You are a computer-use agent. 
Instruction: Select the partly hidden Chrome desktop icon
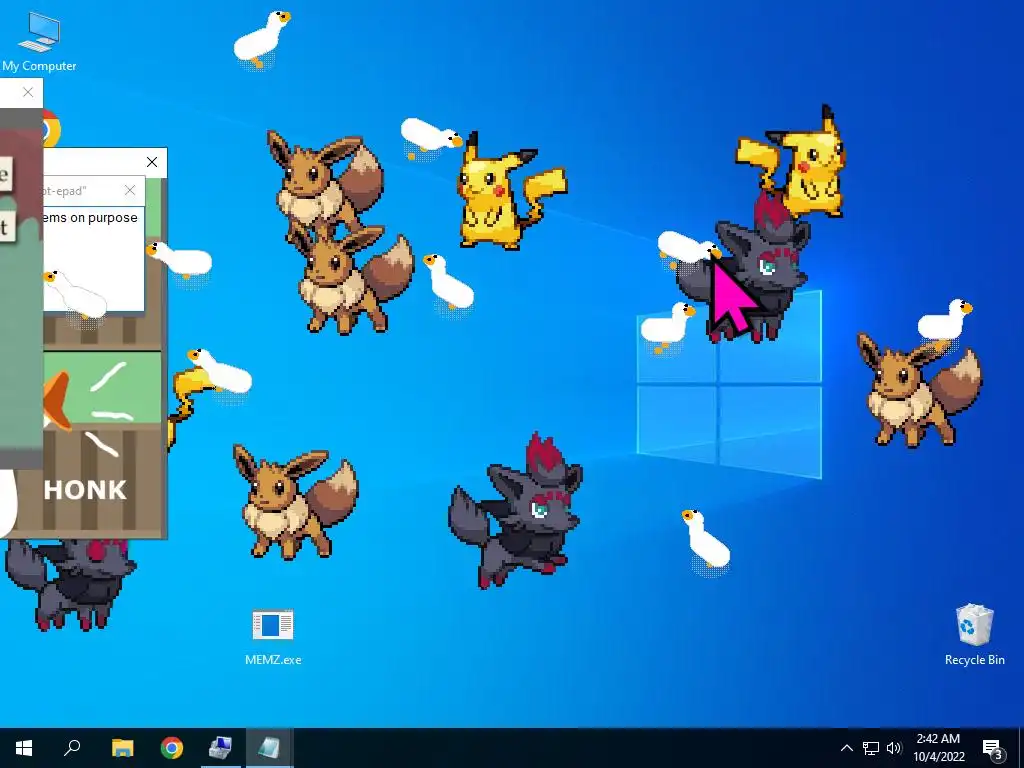[52, 129]
